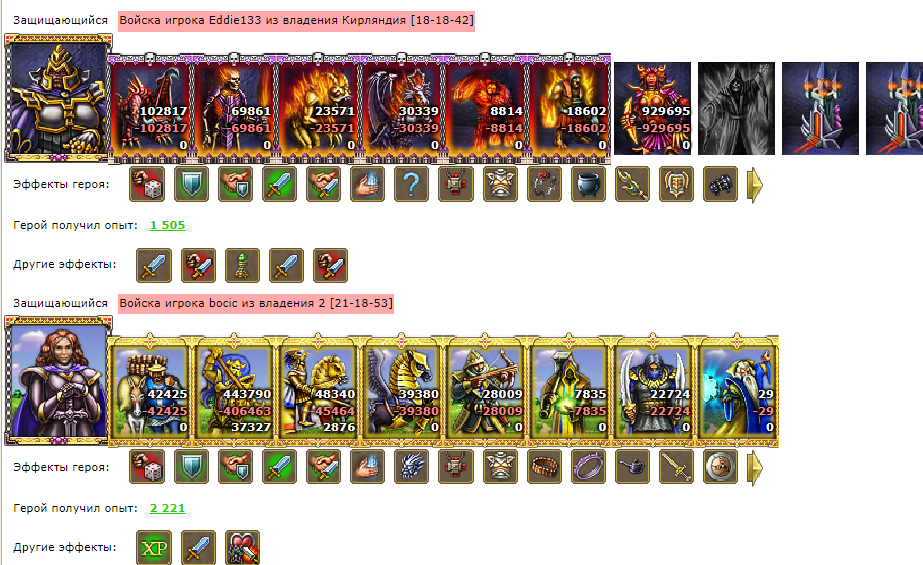Click the leather belt effect icon
The height and width of the screenshot is (565, 923).
coord(544,467)
